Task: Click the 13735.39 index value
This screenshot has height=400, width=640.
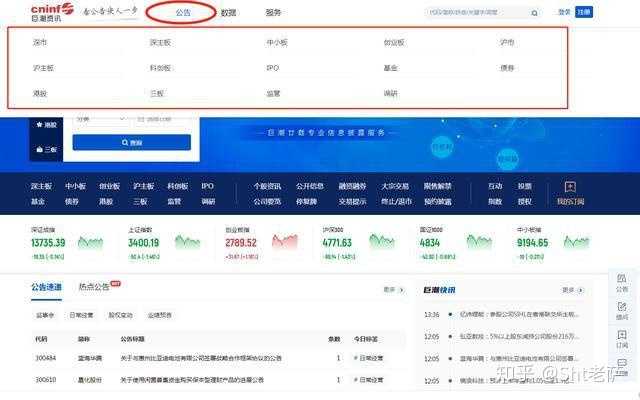Action: click(x=48, y=242)
